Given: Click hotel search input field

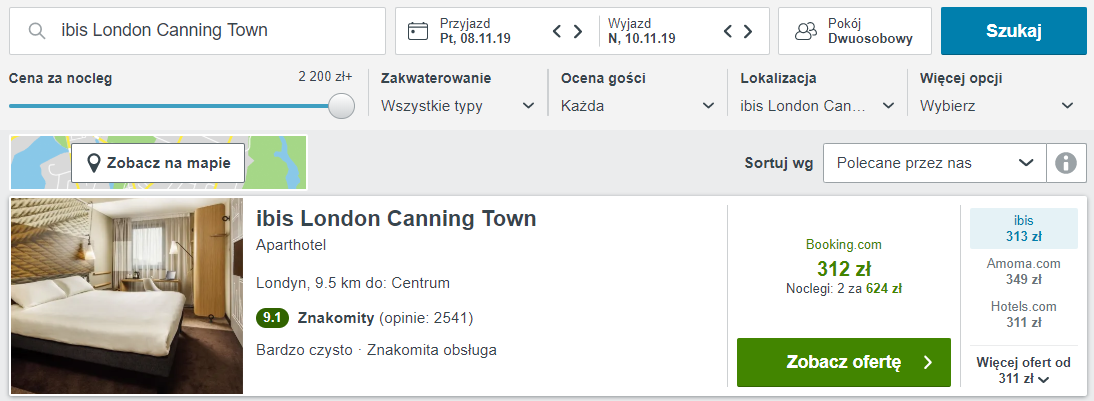Looking at the screenshot, I should tap(197, 31).
